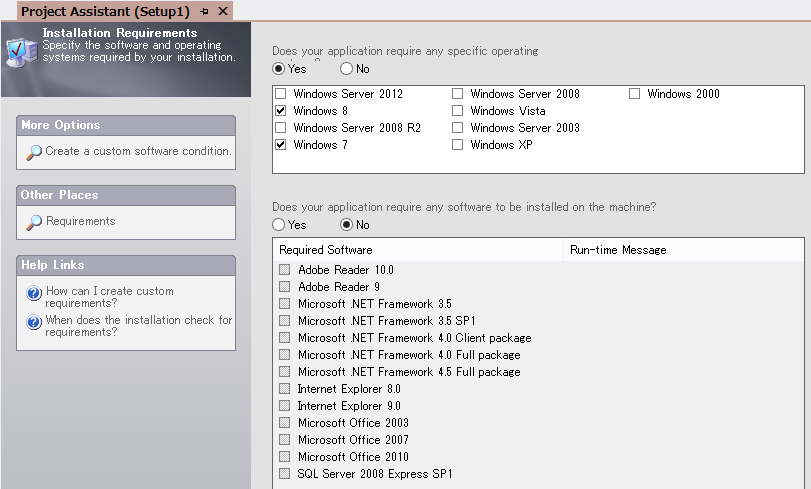
Task: Open Create a custom software condition link
Action: tap(138, 151)
